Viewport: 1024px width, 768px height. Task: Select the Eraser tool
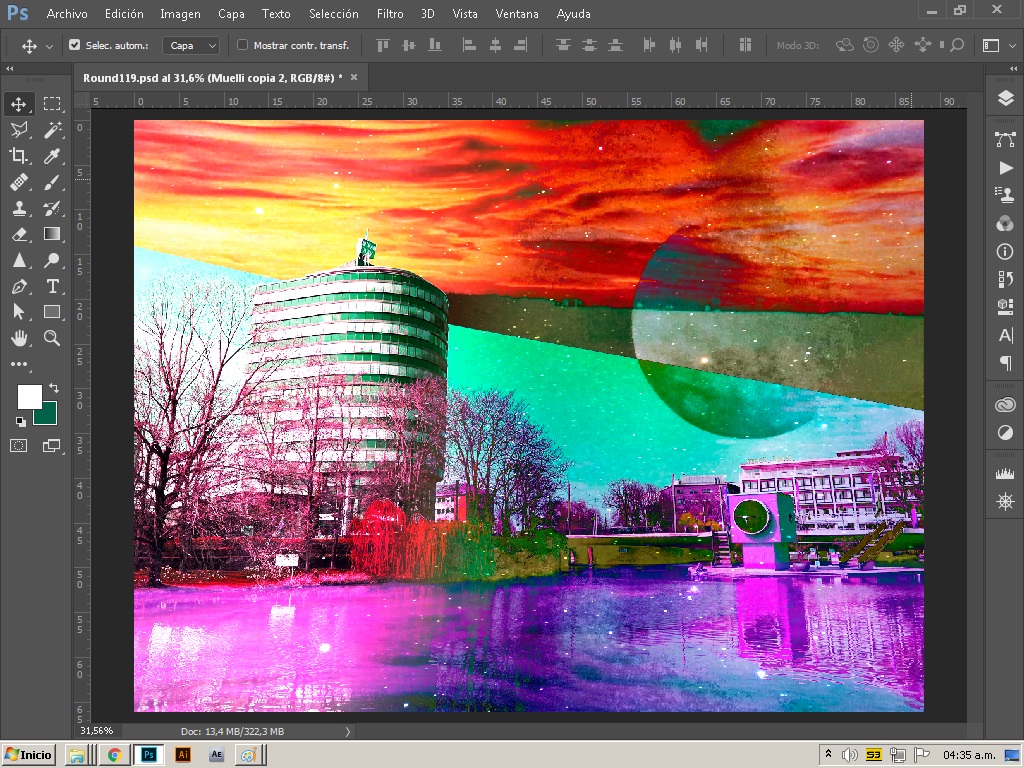(x=18, y=234)
